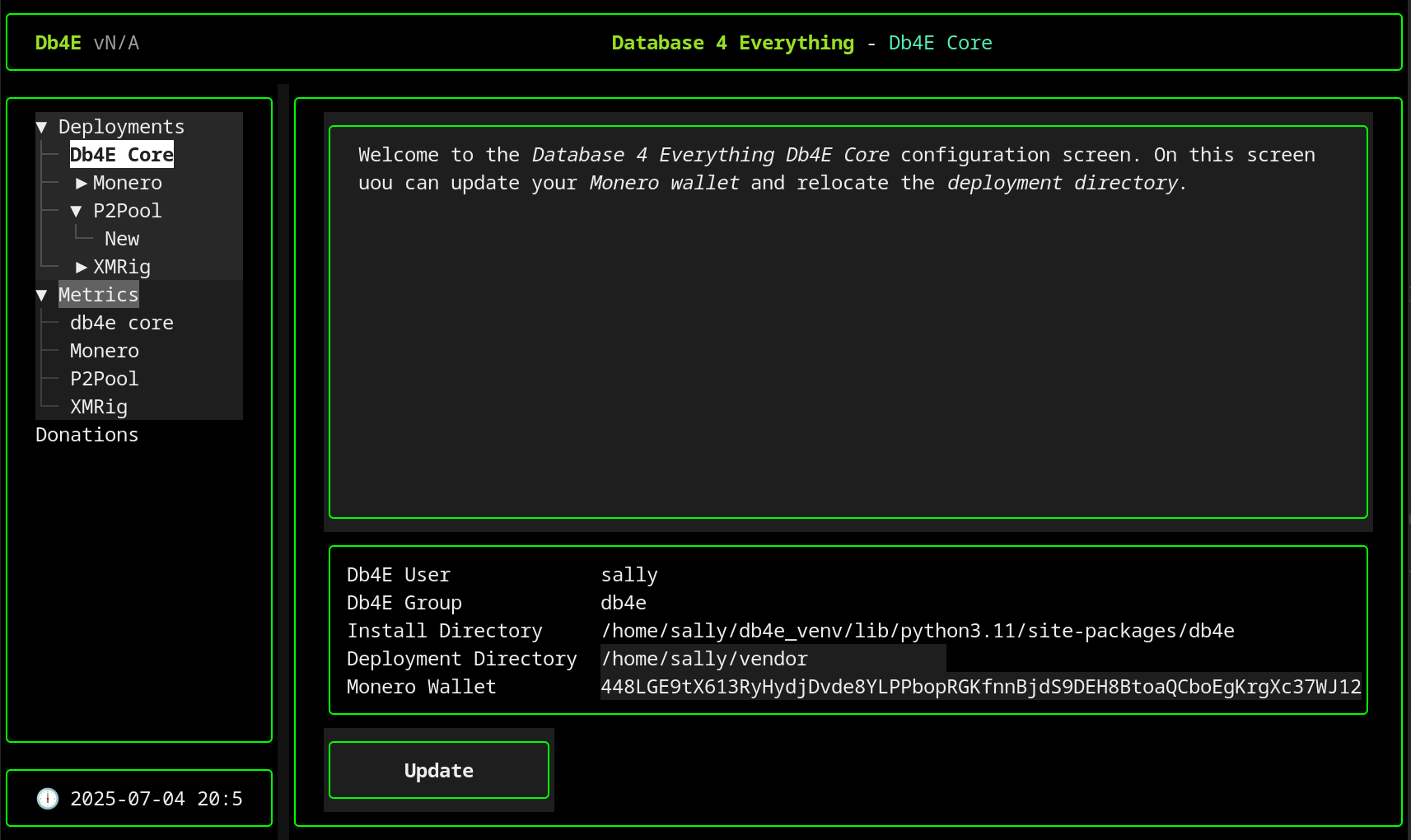Screen dimensions: 1411x840
Task: Open db4e core metrics
Action: click(x=122, y=323)
